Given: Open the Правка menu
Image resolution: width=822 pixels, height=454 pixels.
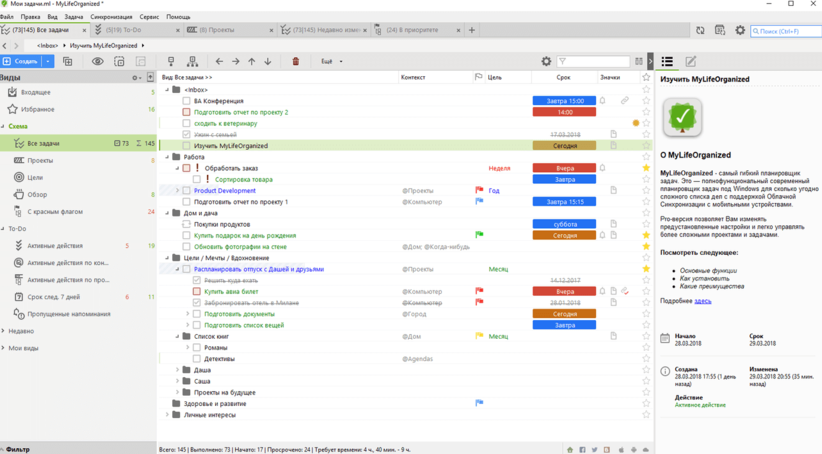Looking at the screenshot, I should pos(30,17).
